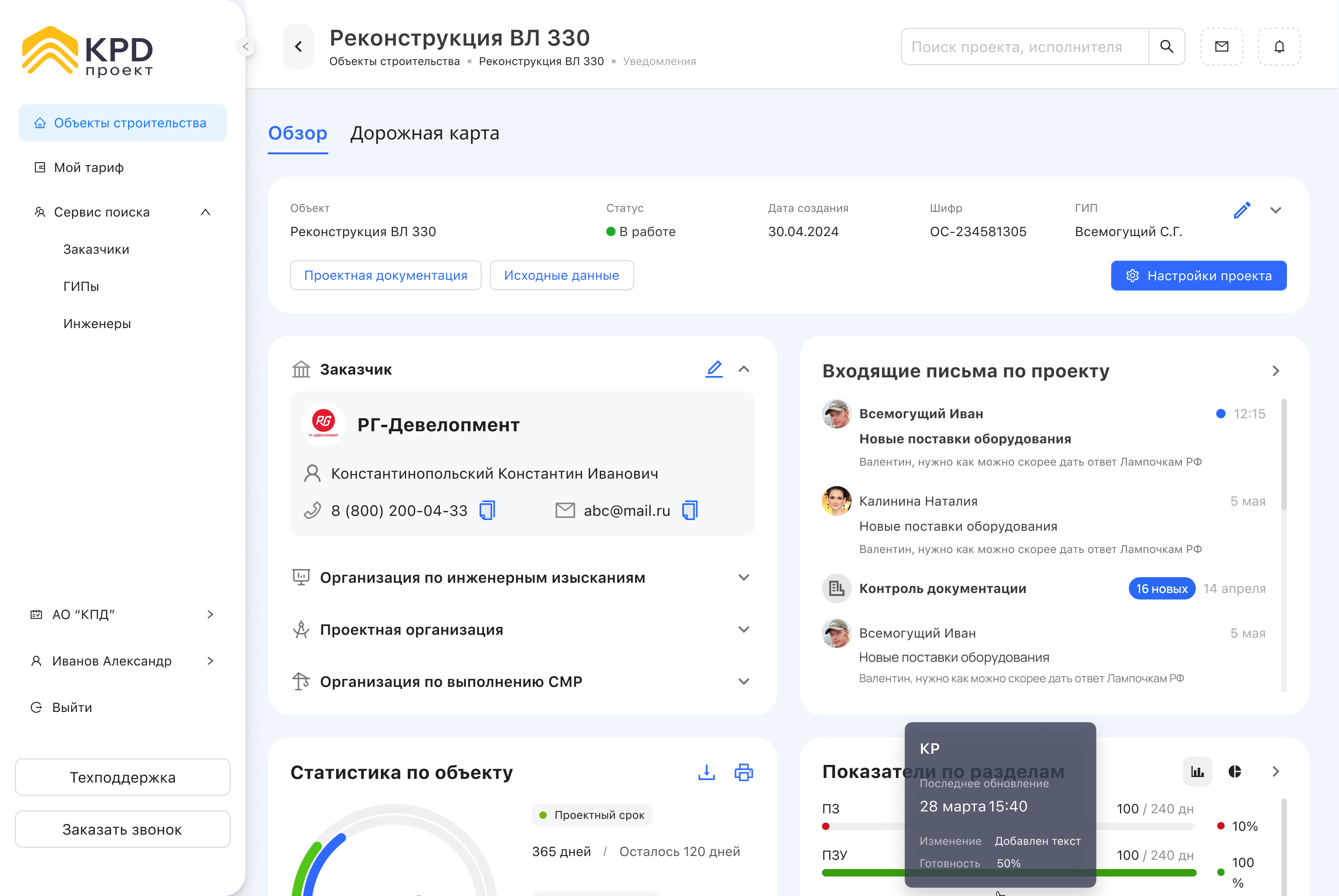Edit object details with the pencil icon
Screen dimensions: 1339x896
tap(1242, 210)
